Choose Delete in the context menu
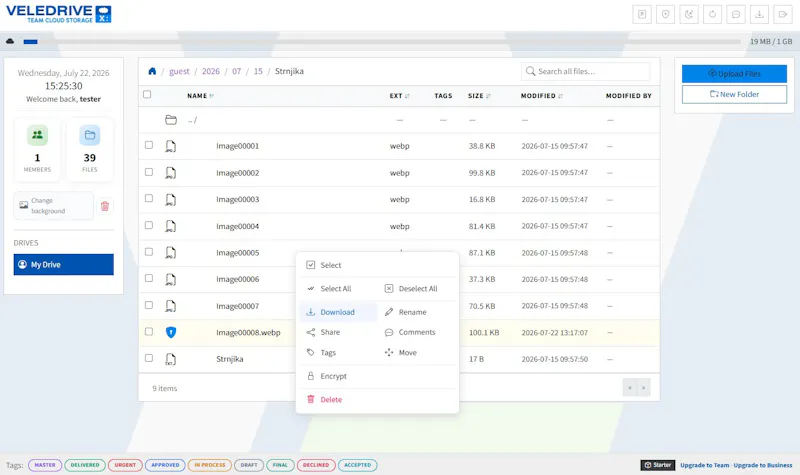 pyautogui.click(x=378, y=399)
